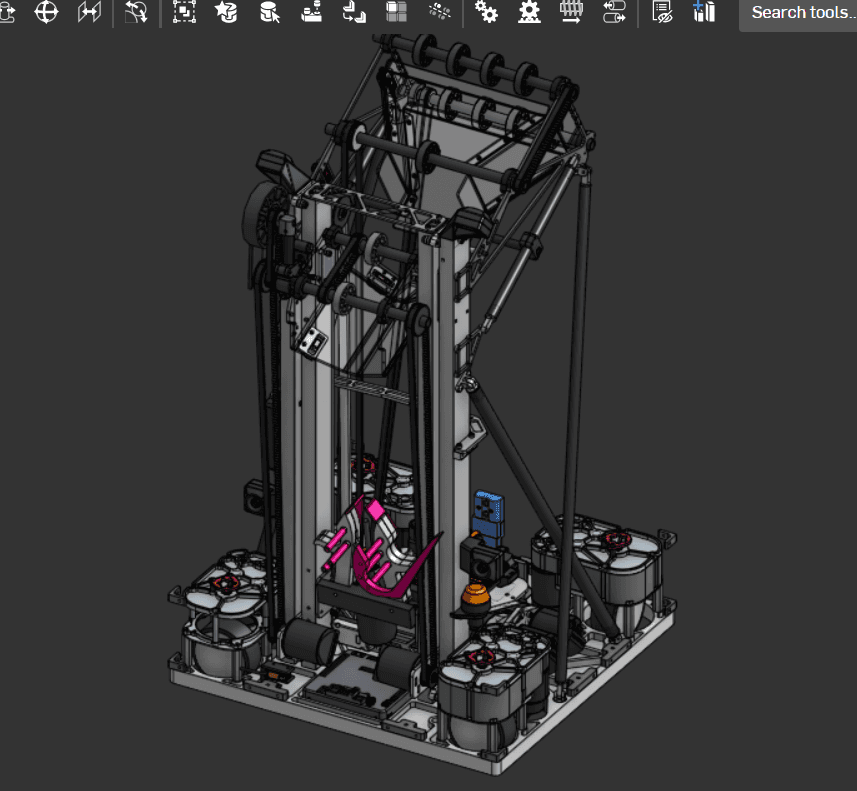Click the cylinder-with-cursor toolbar icon

pyautogui.click(x=269, y=12)
